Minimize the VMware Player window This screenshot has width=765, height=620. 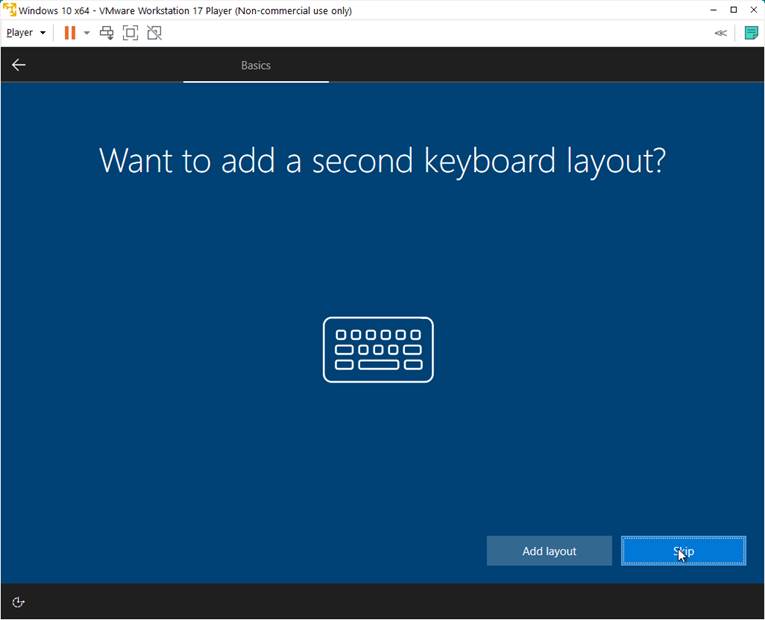713,10
